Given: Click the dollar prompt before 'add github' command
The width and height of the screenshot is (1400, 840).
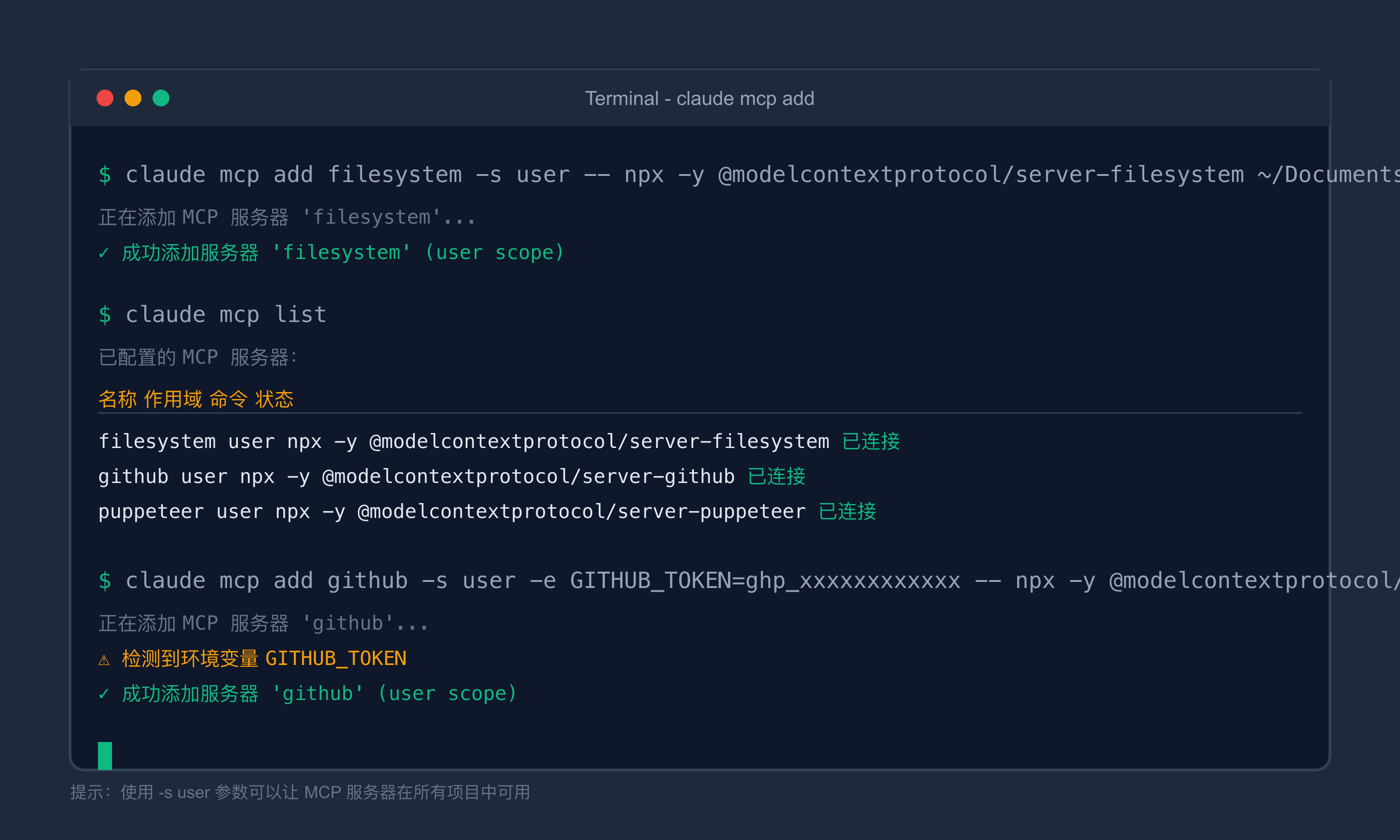Looking at the screenshot, I should (105, 581).
